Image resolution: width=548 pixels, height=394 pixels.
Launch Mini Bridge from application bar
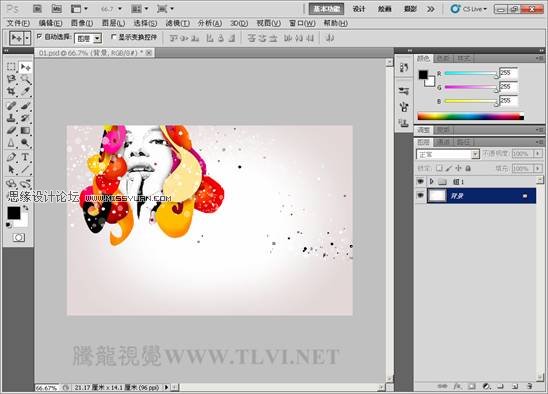(56, 9)
